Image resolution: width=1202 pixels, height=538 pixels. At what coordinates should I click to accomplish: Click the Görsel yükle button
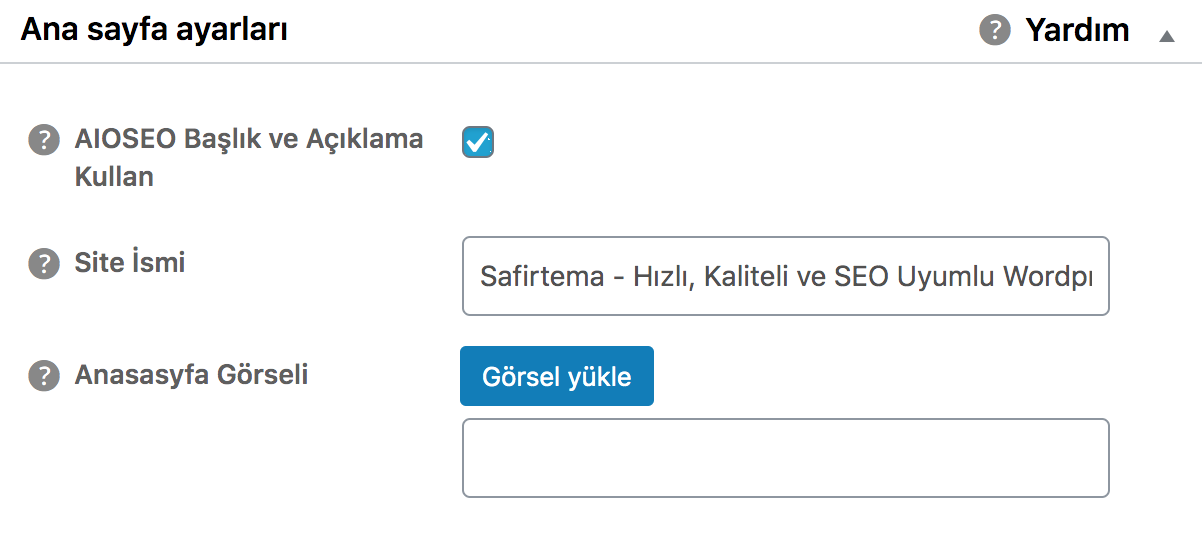point(557,376)
